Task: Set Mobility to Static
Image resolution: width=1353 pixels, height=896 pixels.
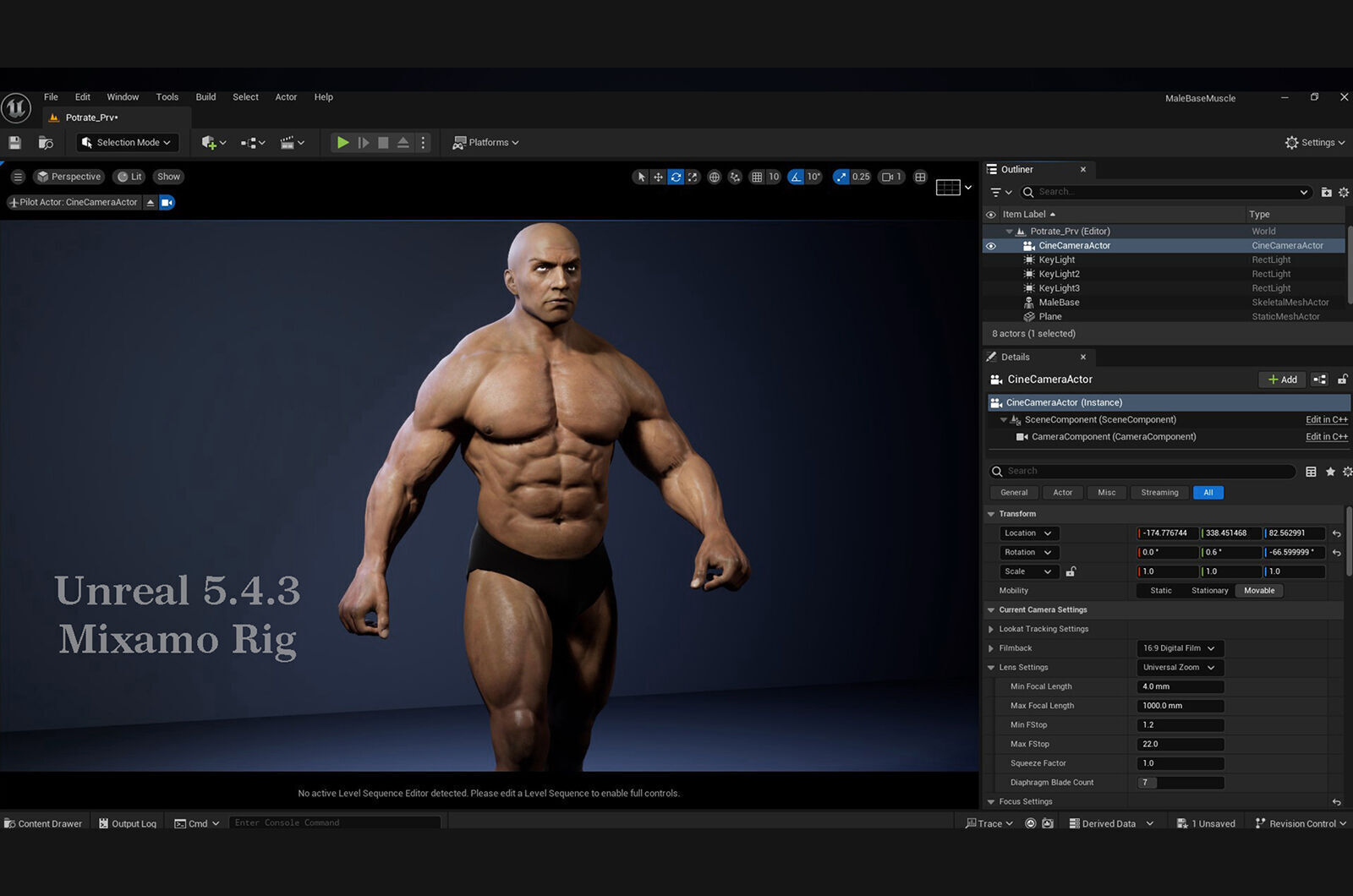Action: (x=1161, y=591)
